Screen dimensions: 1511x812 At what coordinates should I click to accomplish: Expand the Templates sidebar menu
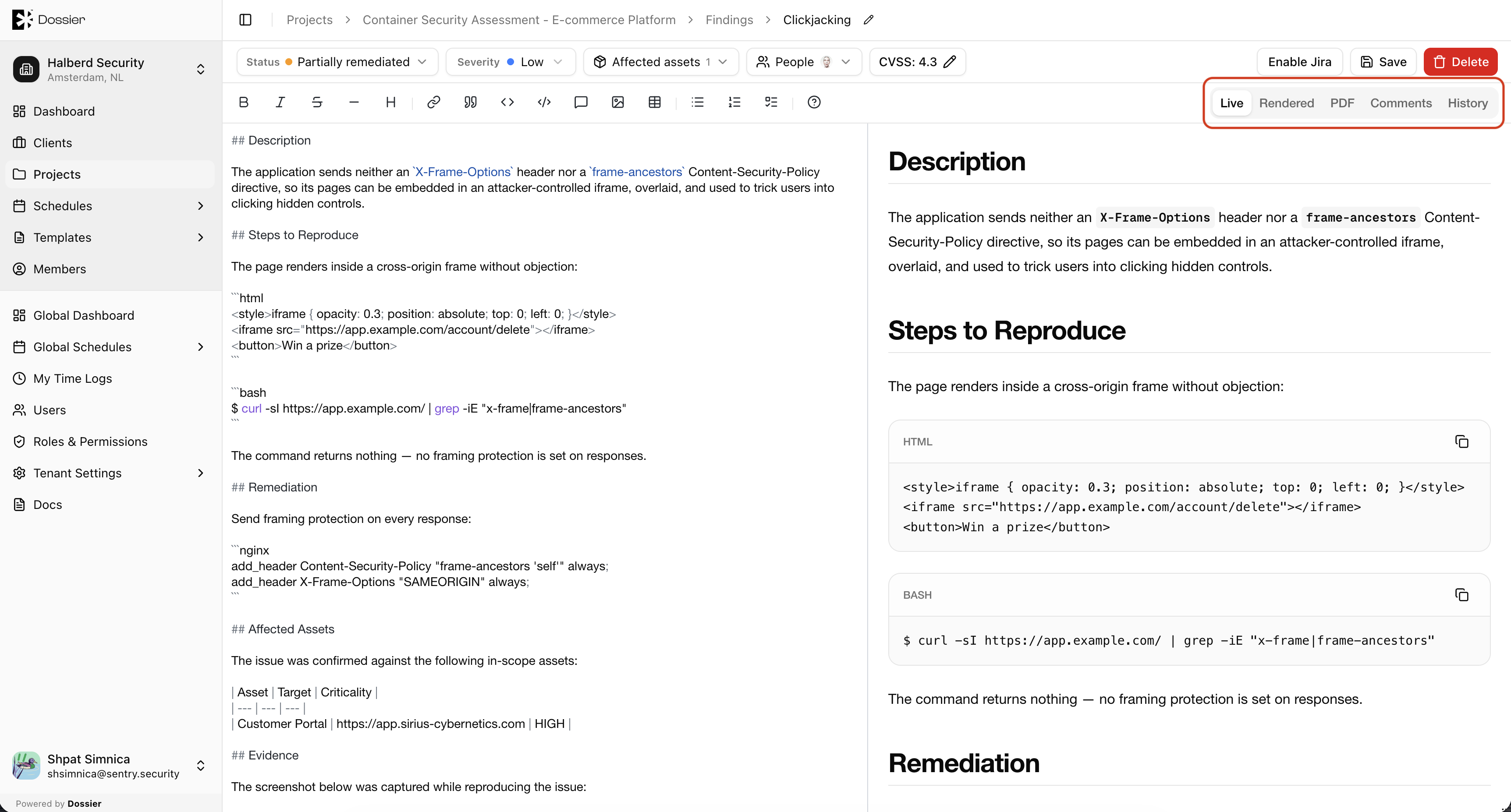coord(111,237)
